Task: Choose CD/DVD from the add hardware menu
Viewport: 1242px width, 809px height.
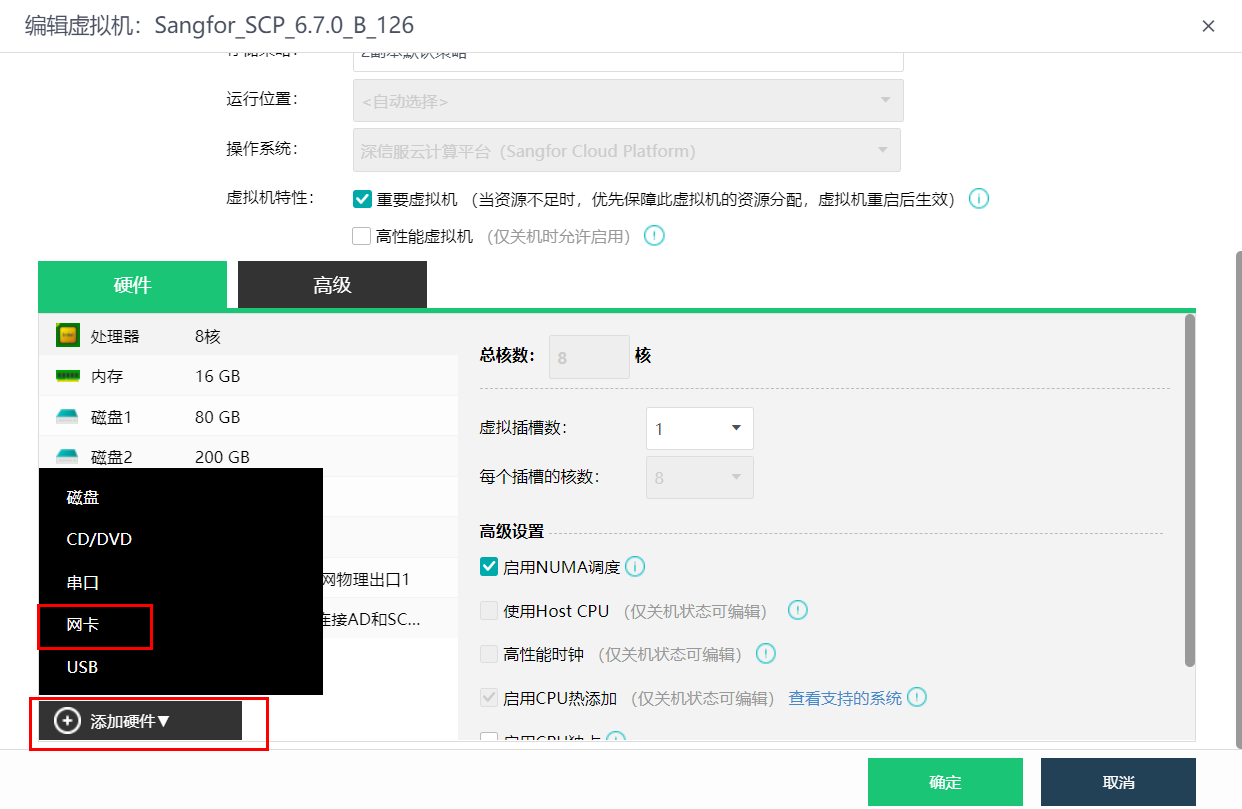Action: [180, 539]
